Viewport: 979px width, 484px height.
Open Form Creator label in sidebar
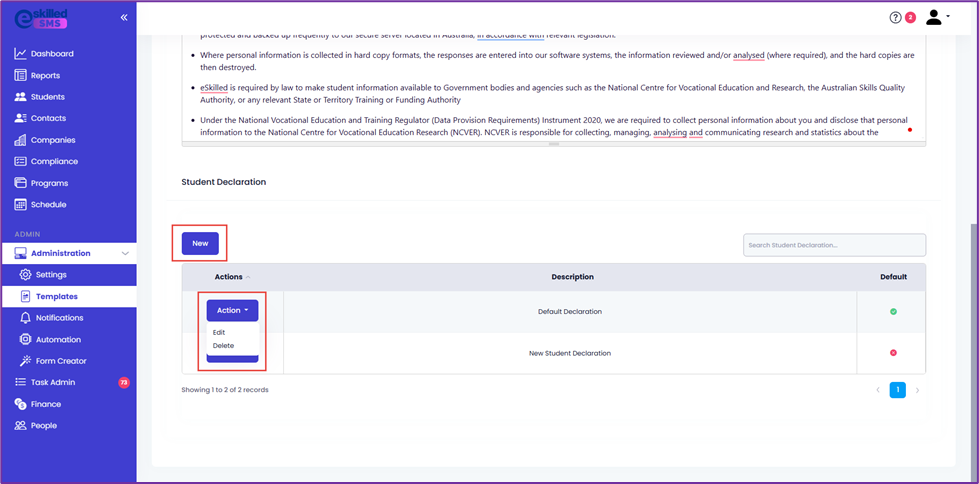pyautogui.click(x=61, y=361)
